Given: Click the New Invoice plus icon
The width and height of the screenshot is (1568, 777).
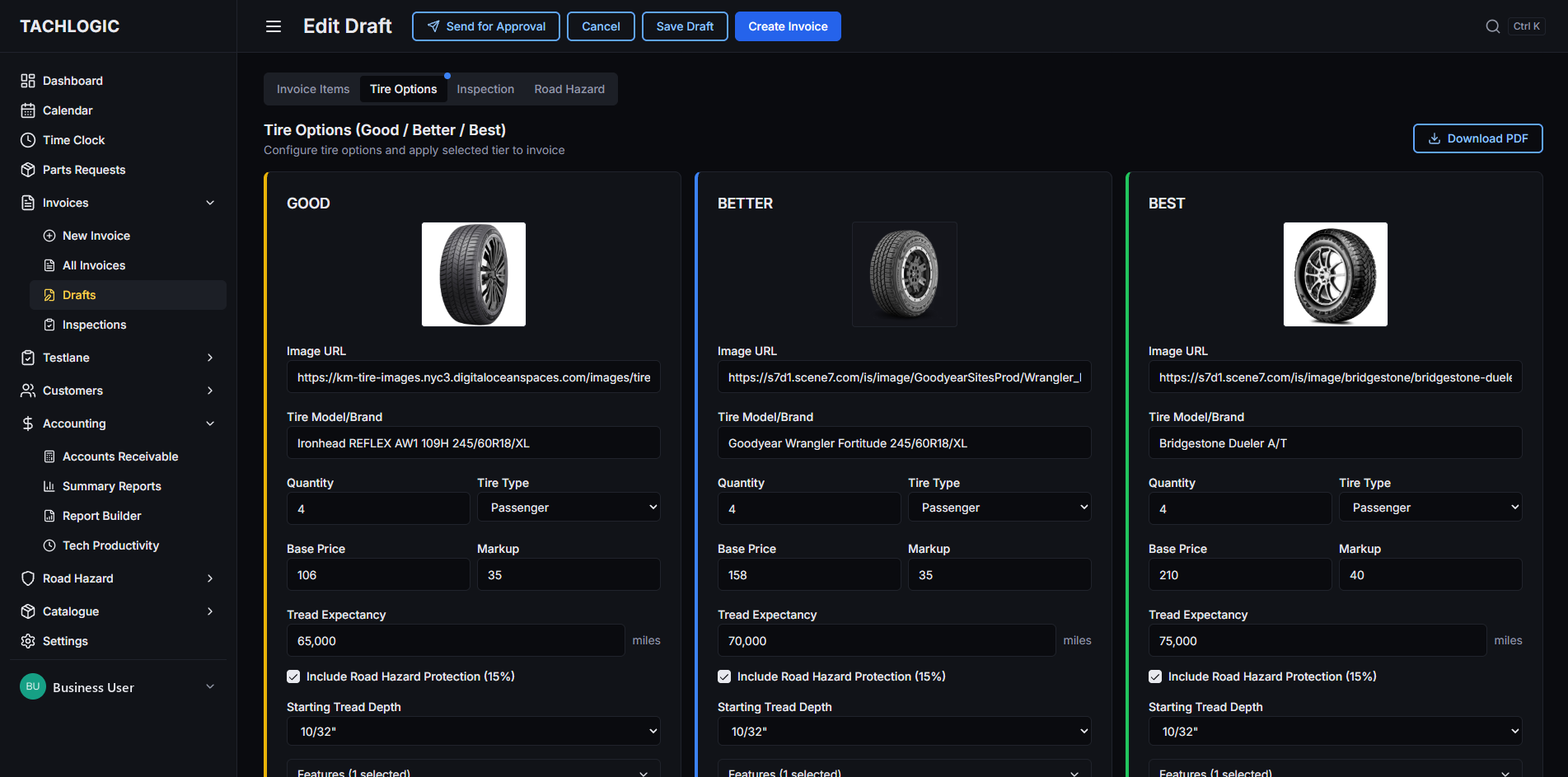Looking at the screenshot, I should click(49, 236).
